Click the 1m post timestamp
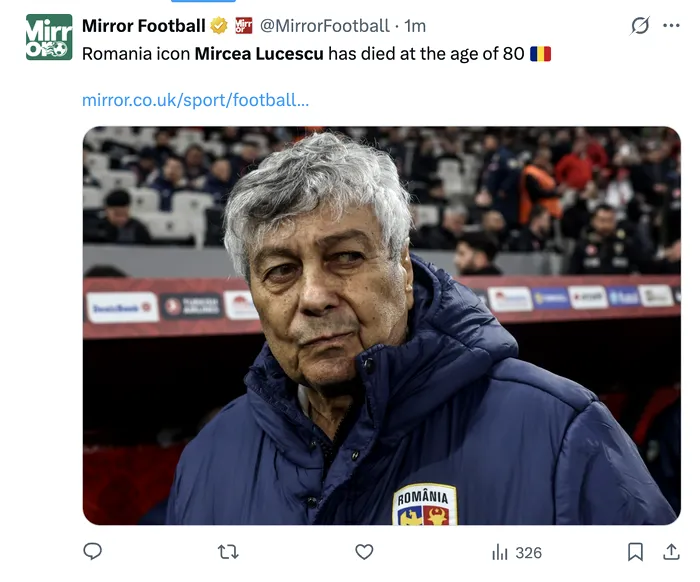Image resolution: width=700 pixels, height=582 pixels. pos(415,26)
